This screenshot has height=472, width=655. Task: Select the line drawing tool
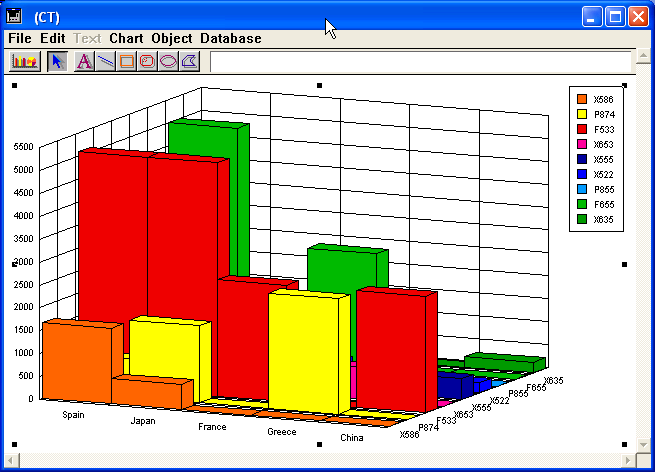(105, 61)
